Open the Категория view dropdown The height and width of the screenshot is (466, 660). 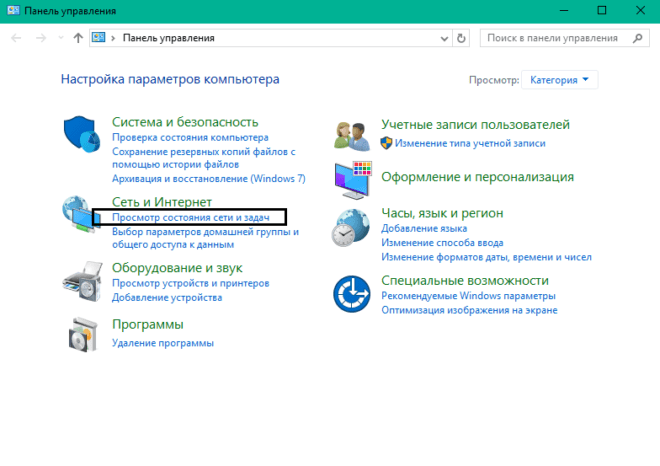coord(559,80)
